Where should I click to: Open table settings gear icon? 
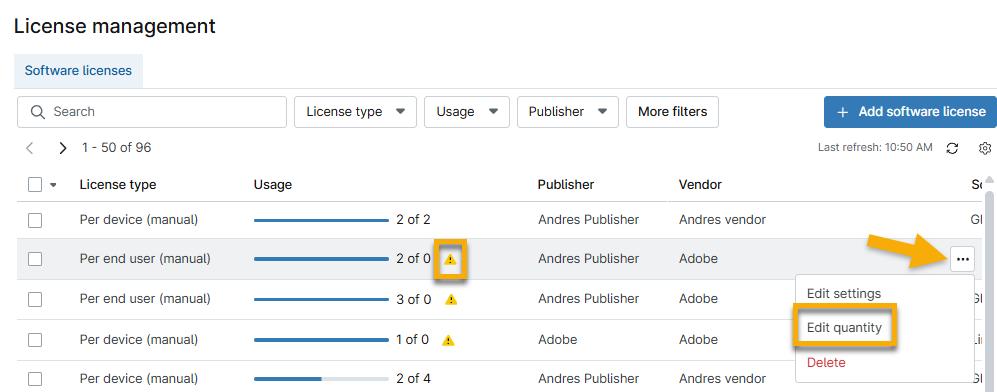point(985,148)
